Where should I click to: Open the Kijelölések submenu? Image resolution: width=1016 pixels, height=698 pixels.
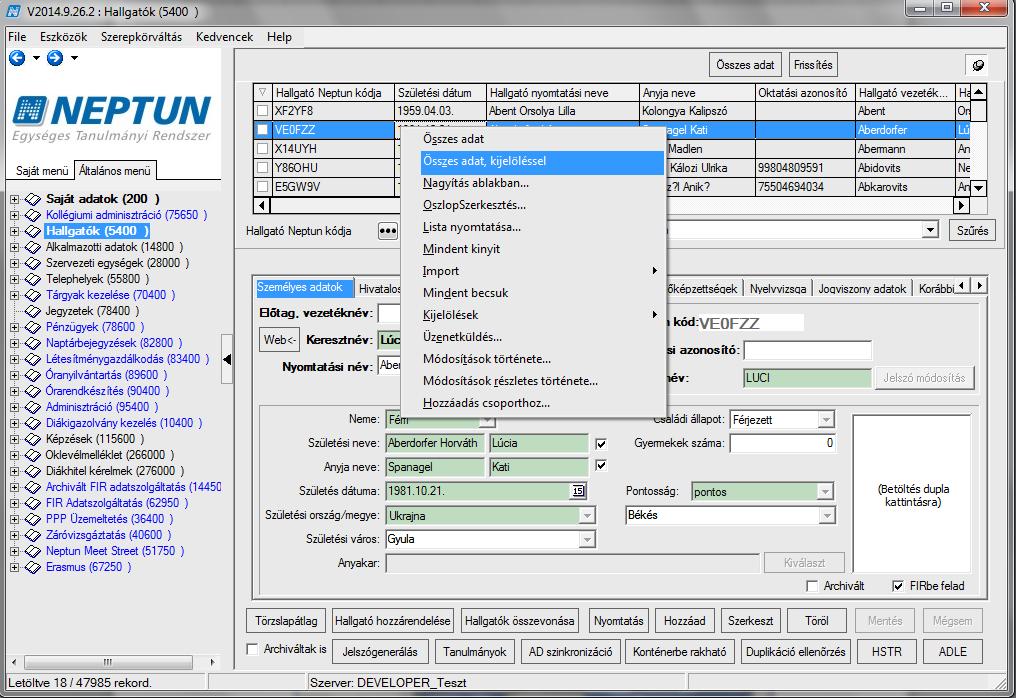point(542,315)
